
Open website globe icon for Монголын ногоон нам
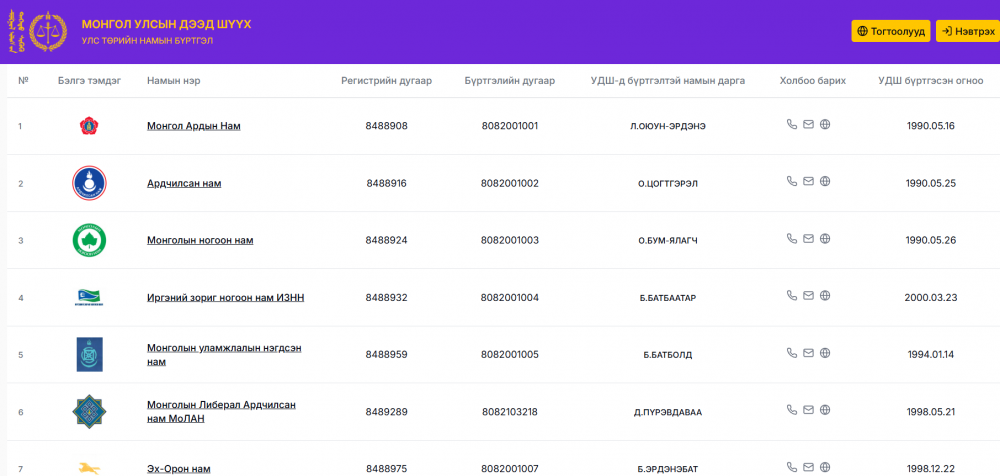point(825,239)
